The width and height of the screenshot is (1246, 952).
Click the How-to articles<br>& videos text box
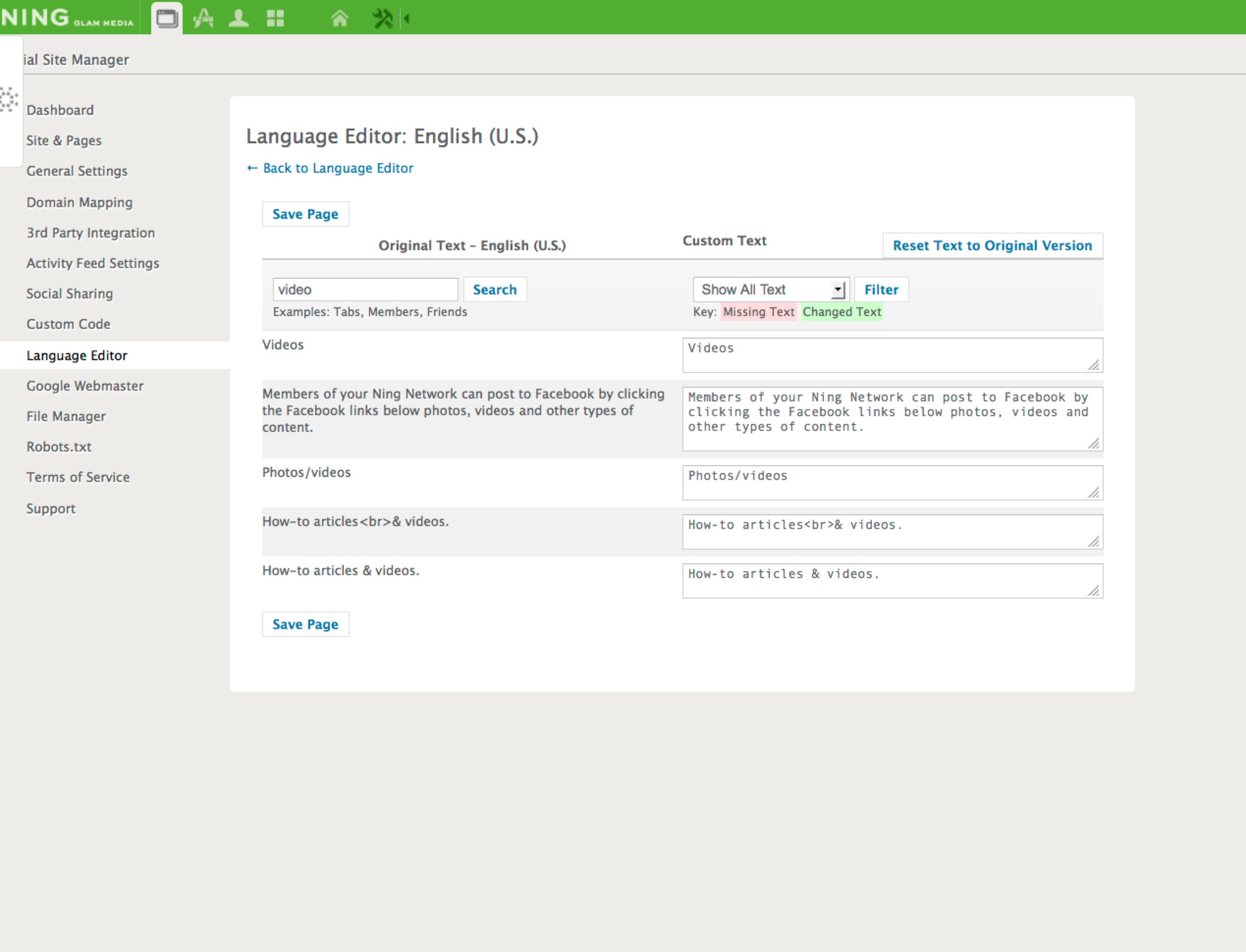[893, 532]
